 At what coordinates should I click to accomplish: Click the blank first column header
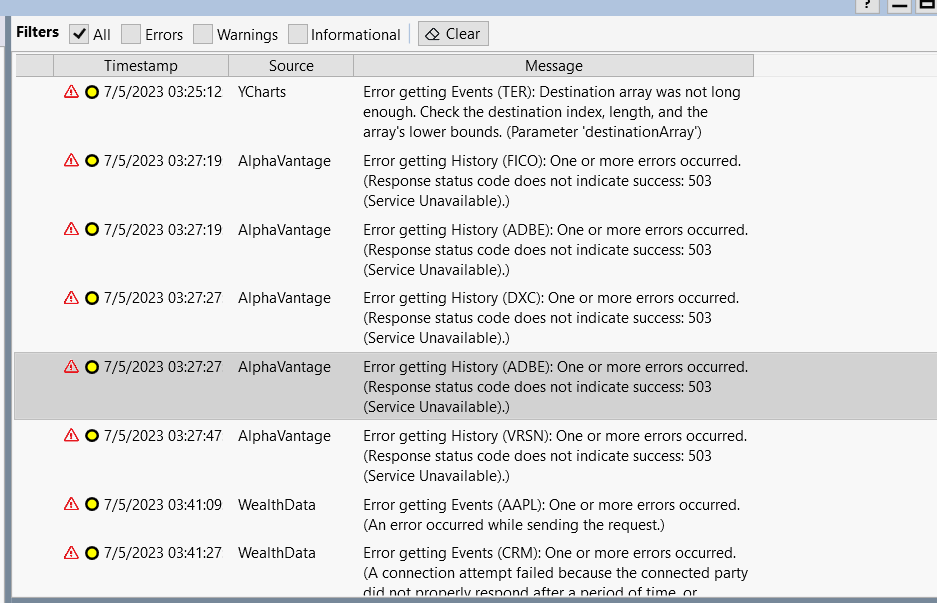(x=34, y=66)
